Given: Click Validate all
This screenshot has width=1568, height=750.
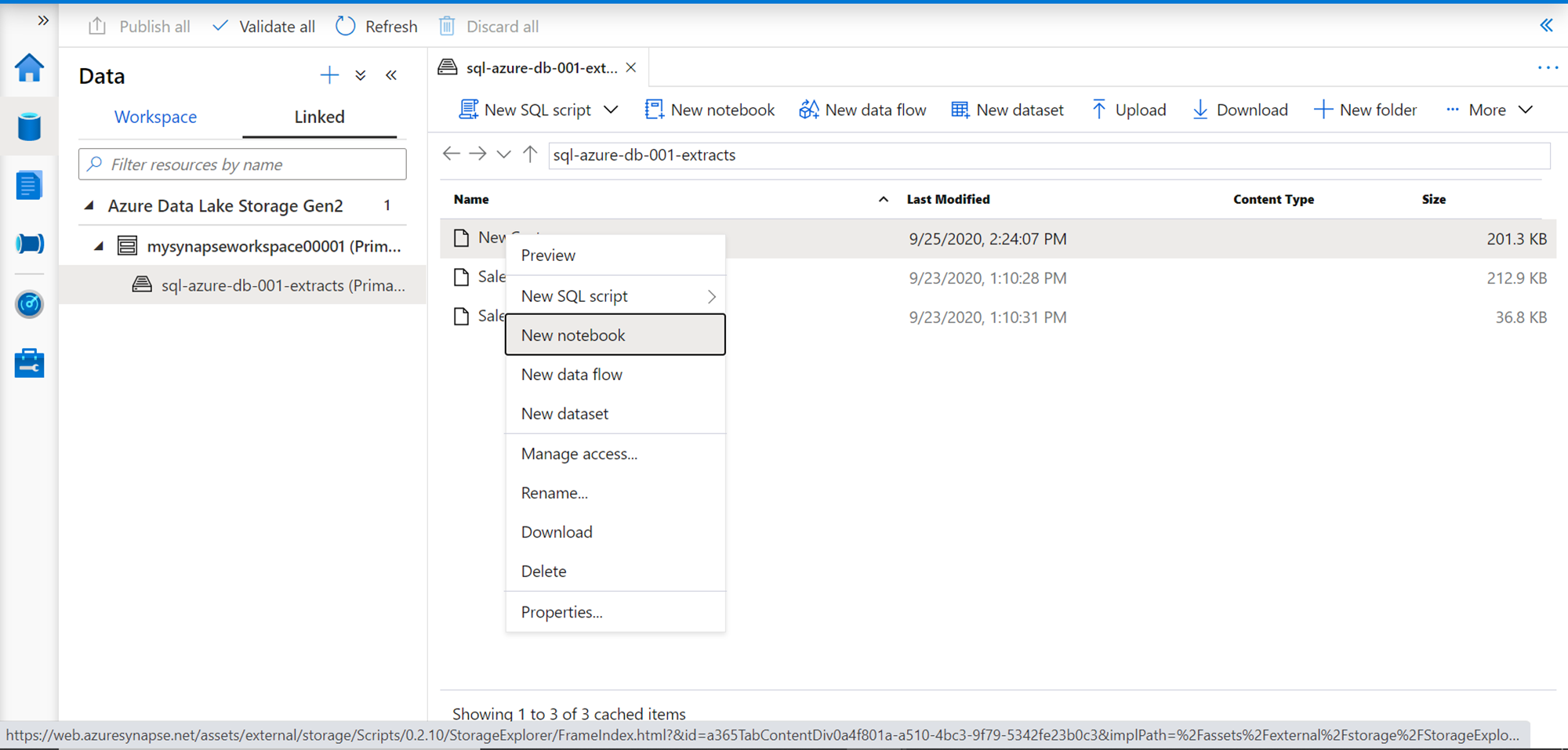Looking at the screenshot, I should (x=264, y=27).
